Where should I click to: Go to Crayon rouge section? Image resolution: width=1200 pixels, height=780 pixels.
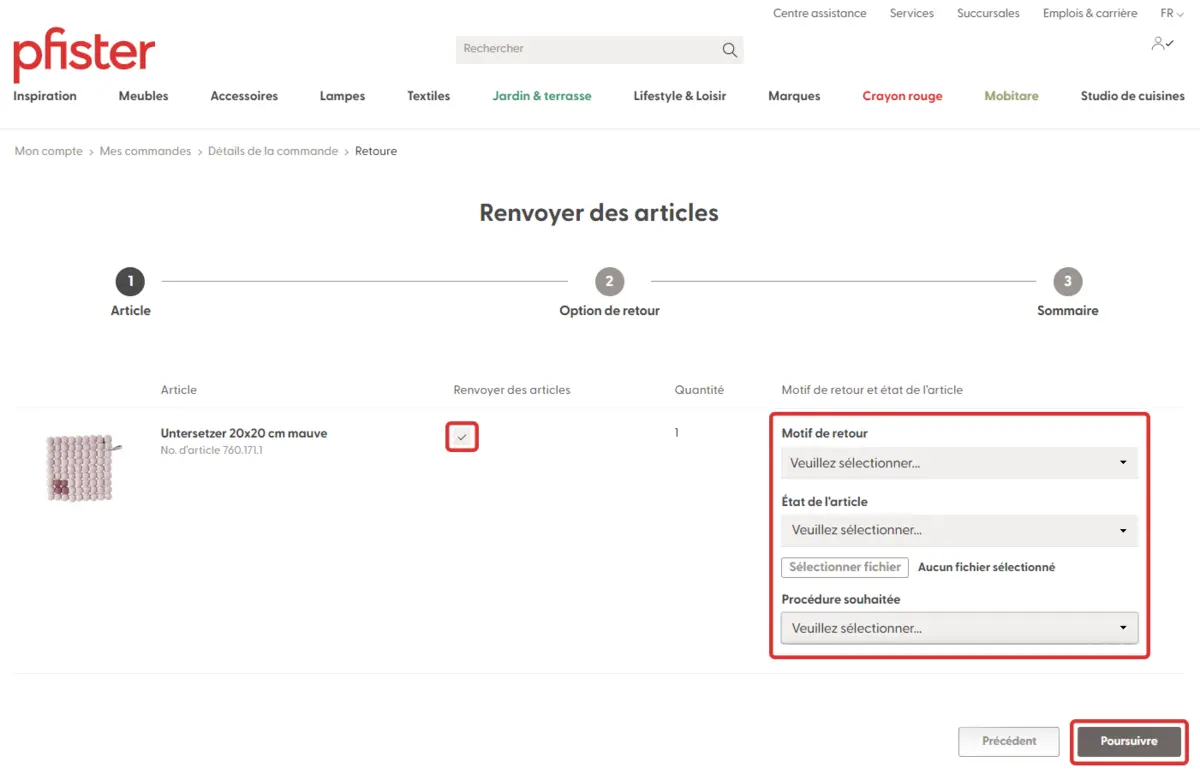902,96
